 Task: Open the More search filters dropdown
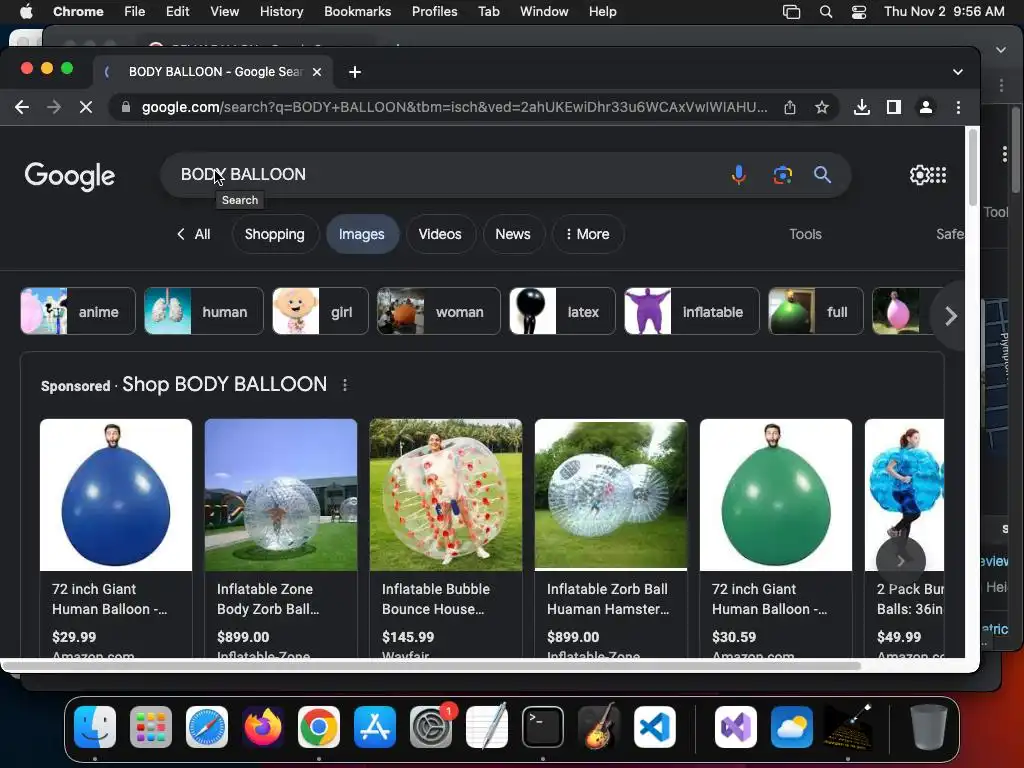[587, 234]
